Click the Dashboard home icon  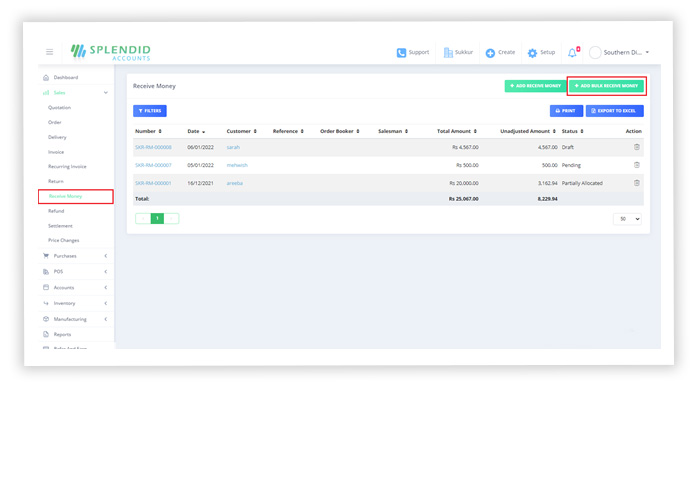pos(46,78)
